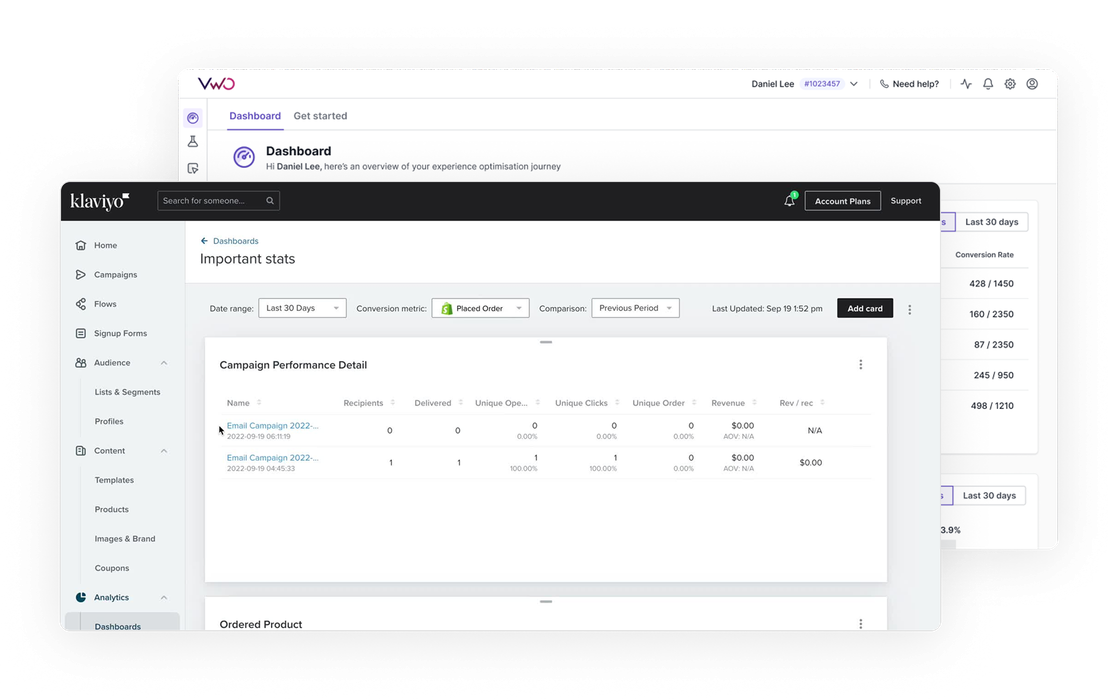
Task: Click the search magnifier icon in Klaviyo
Action: pyautogui.click(x=270, y=201)
